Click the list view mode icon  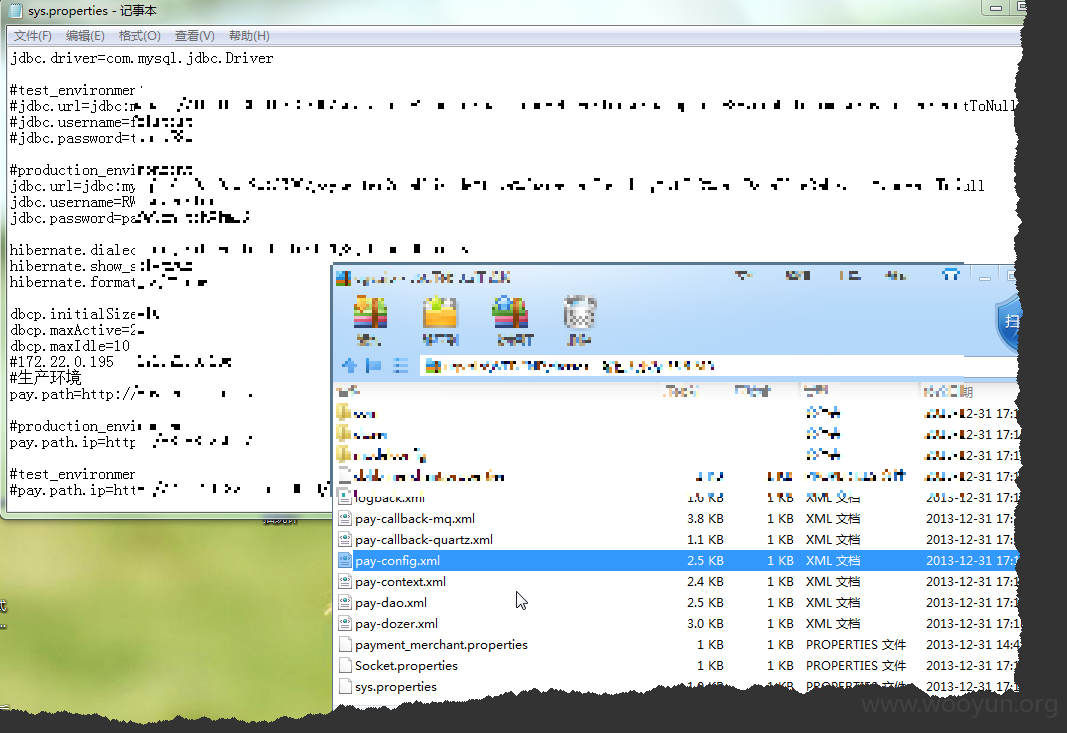[401, 366]
